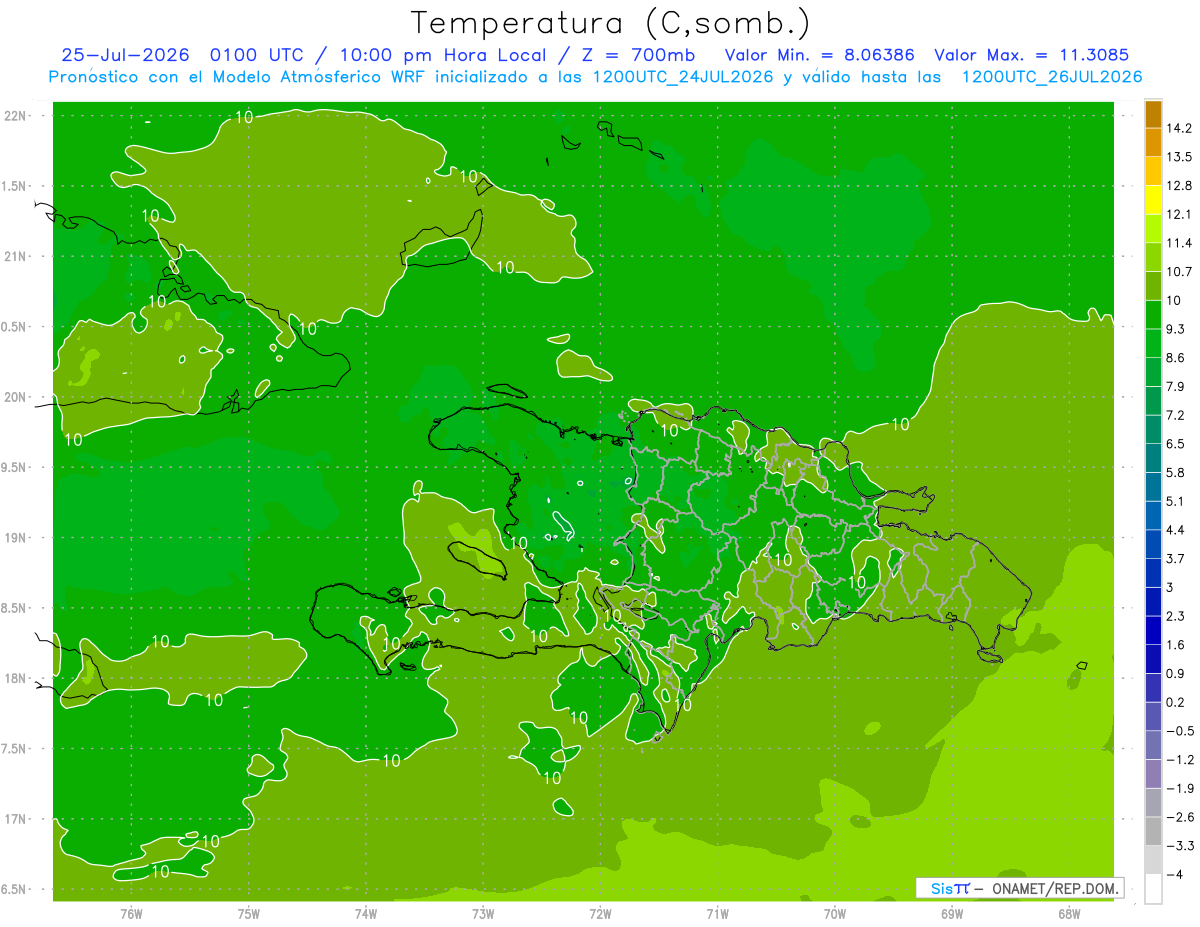Click the "22N" latitude axis label
The height and width of the screenshot is (927, 1200).
click(17, 116)
